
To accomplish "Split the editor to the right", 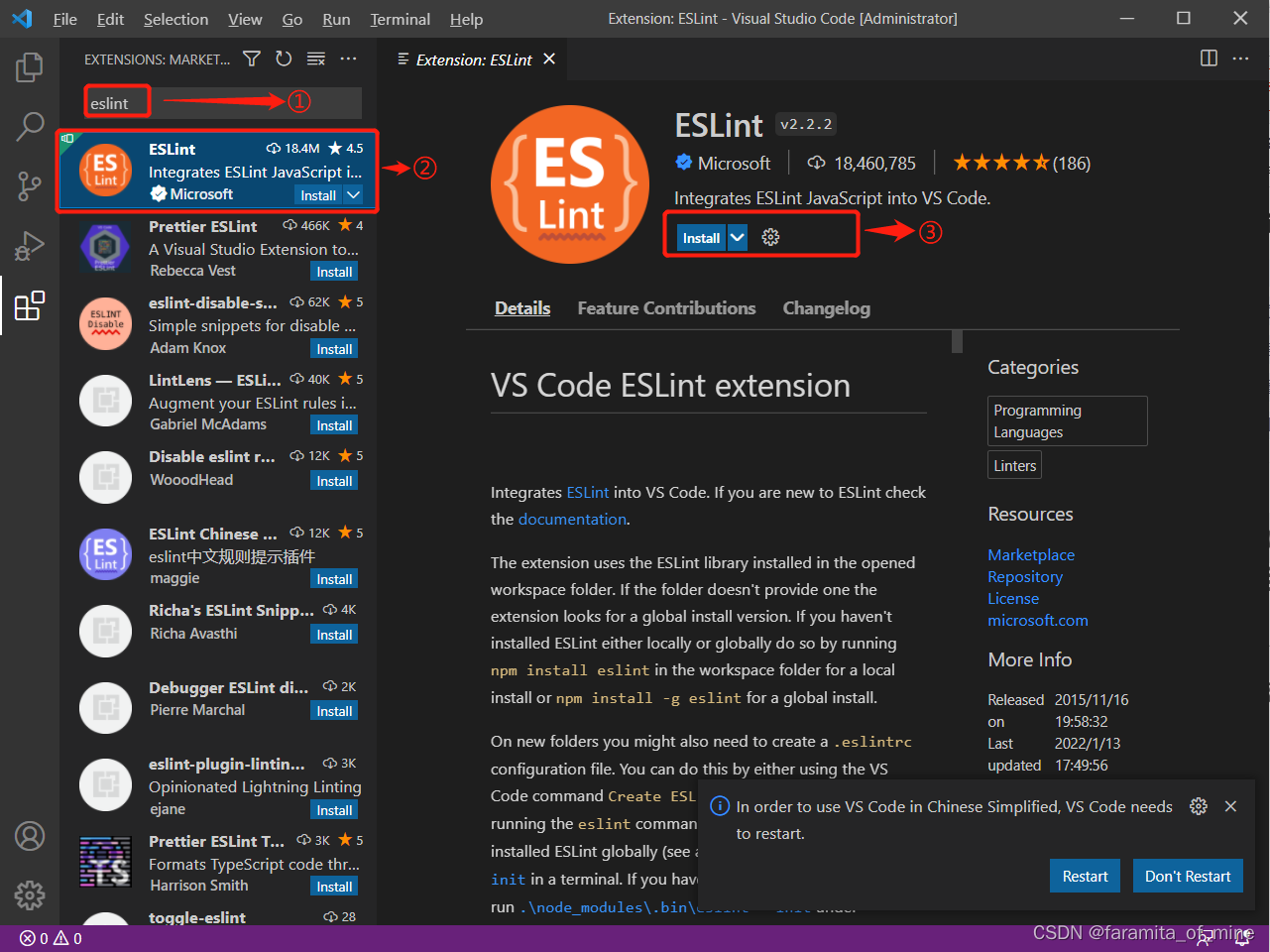I will click(1209, 59).
